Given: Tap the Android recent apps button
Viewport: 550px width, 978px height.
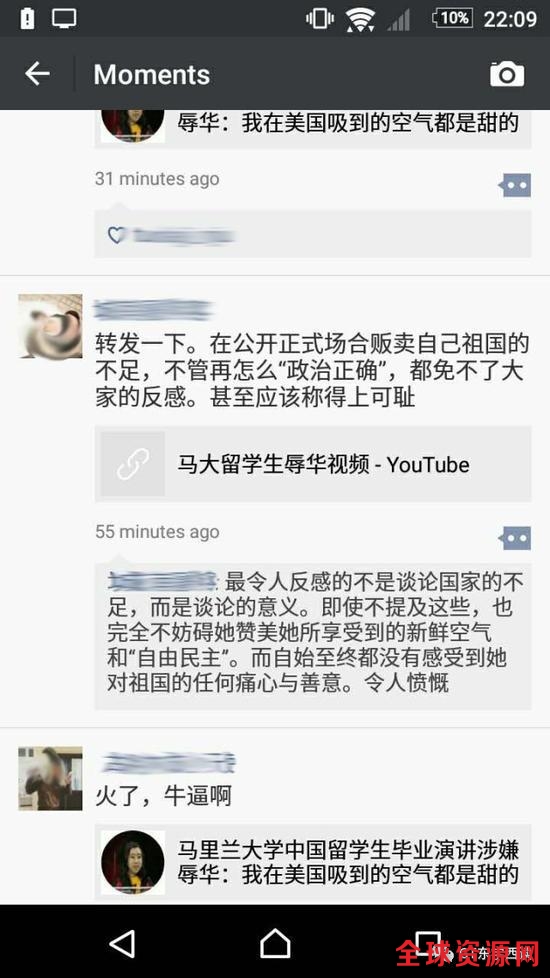Looking at the screenshot, I should click(x=428, y=944).
